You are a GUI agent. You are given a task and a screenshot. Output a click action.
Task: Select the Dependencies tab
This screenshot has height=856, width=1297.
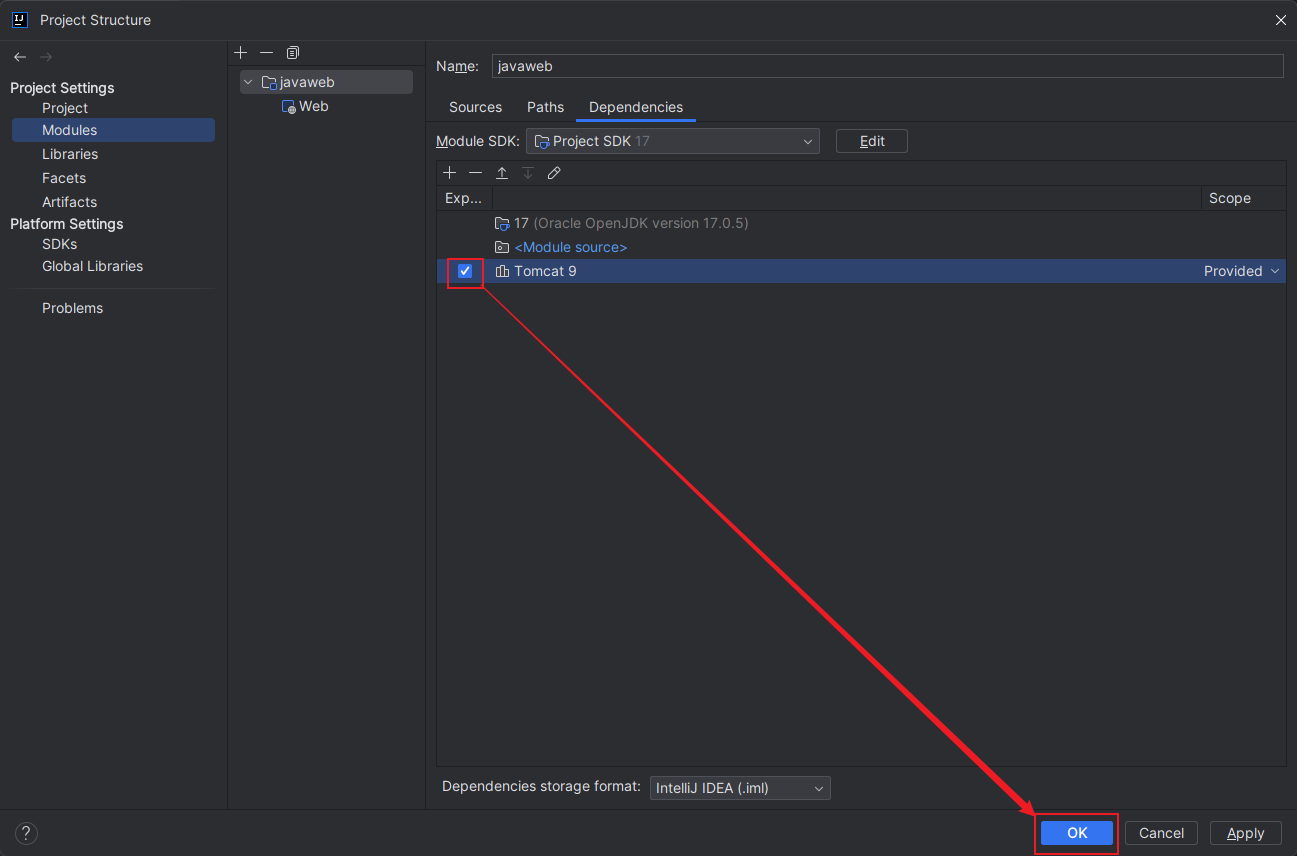click(636, 107)
